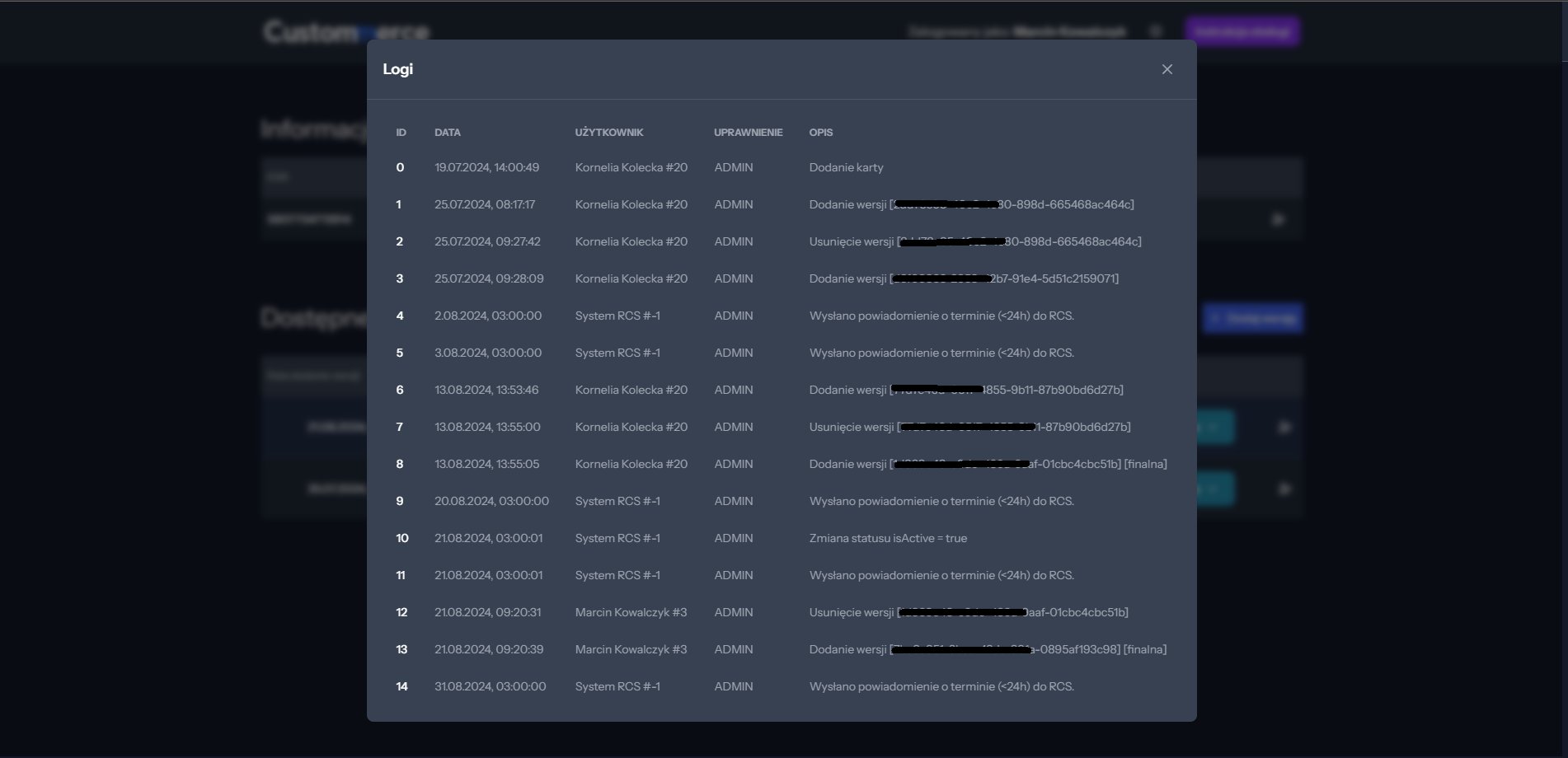Open the purple button in the top-right header
1568x758 pixels.
click(x=1242, y=31)
